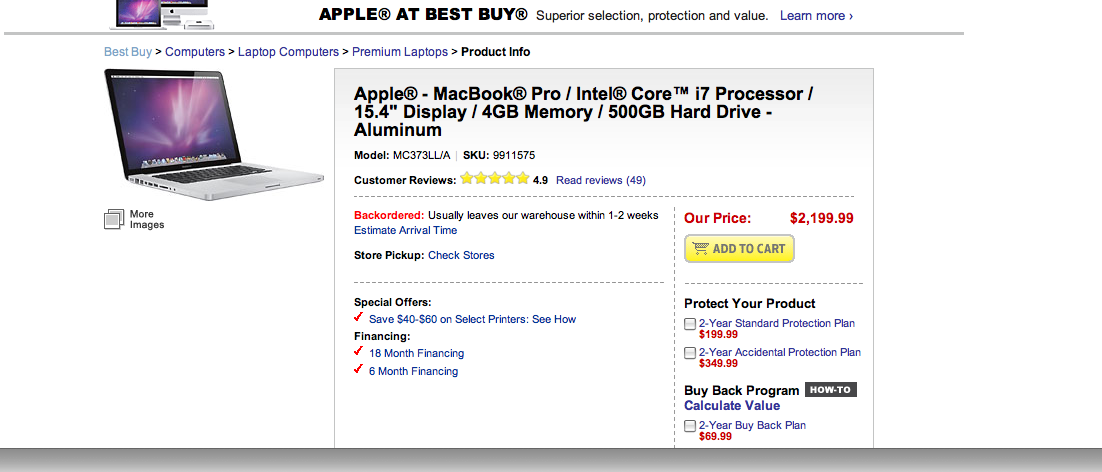Image resolution: width=1102 pixels, height=472 pixels.
Task: Click the HOW-TO badge beside Buy Back Program
Action: (x=831, y=390)
